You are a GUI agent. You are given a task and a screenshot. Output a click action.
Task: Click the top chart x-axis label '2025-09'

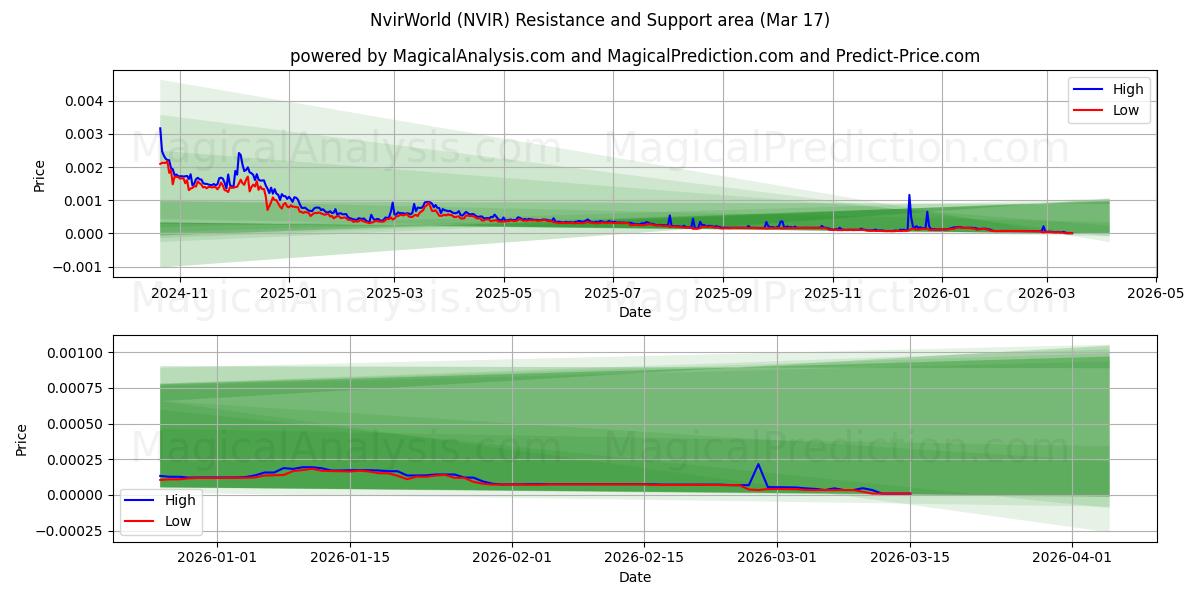[723, 294]
